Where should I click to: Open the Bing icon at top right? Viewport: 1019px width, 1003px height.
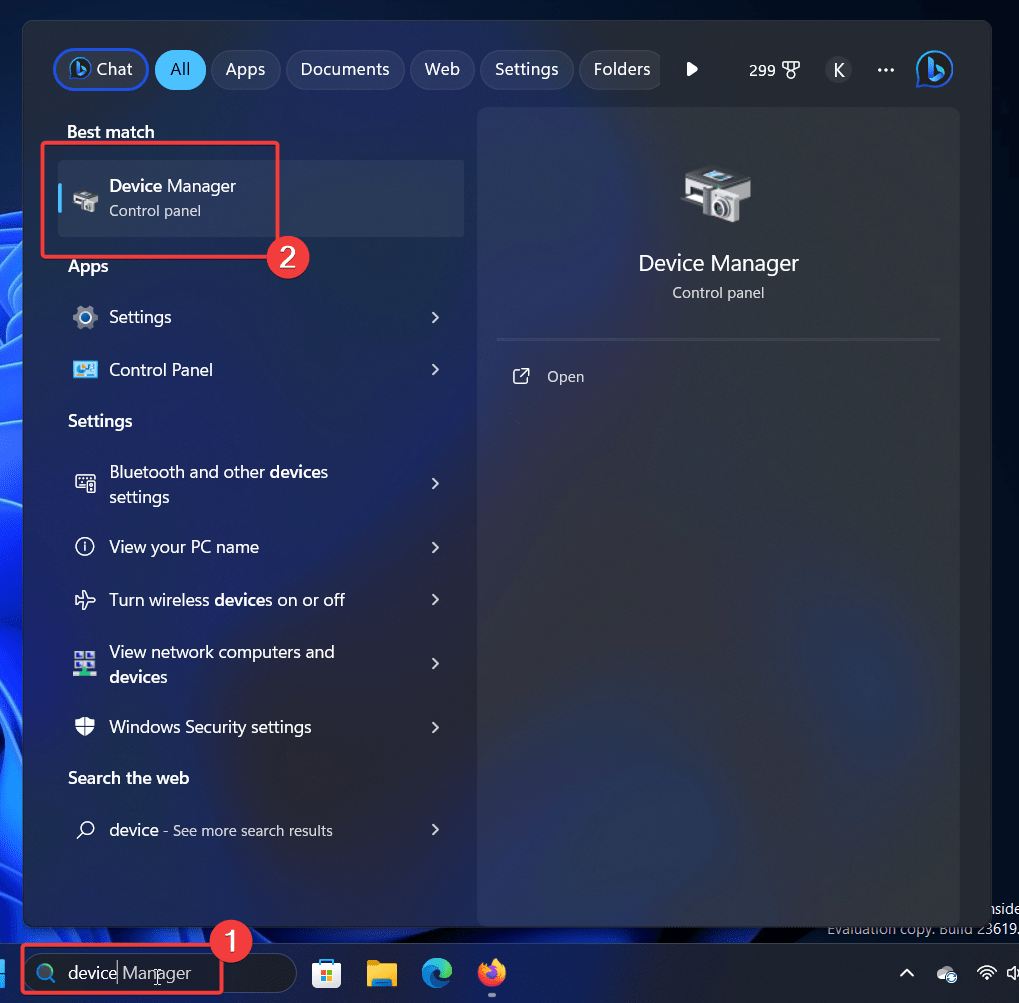click(934, 69)
